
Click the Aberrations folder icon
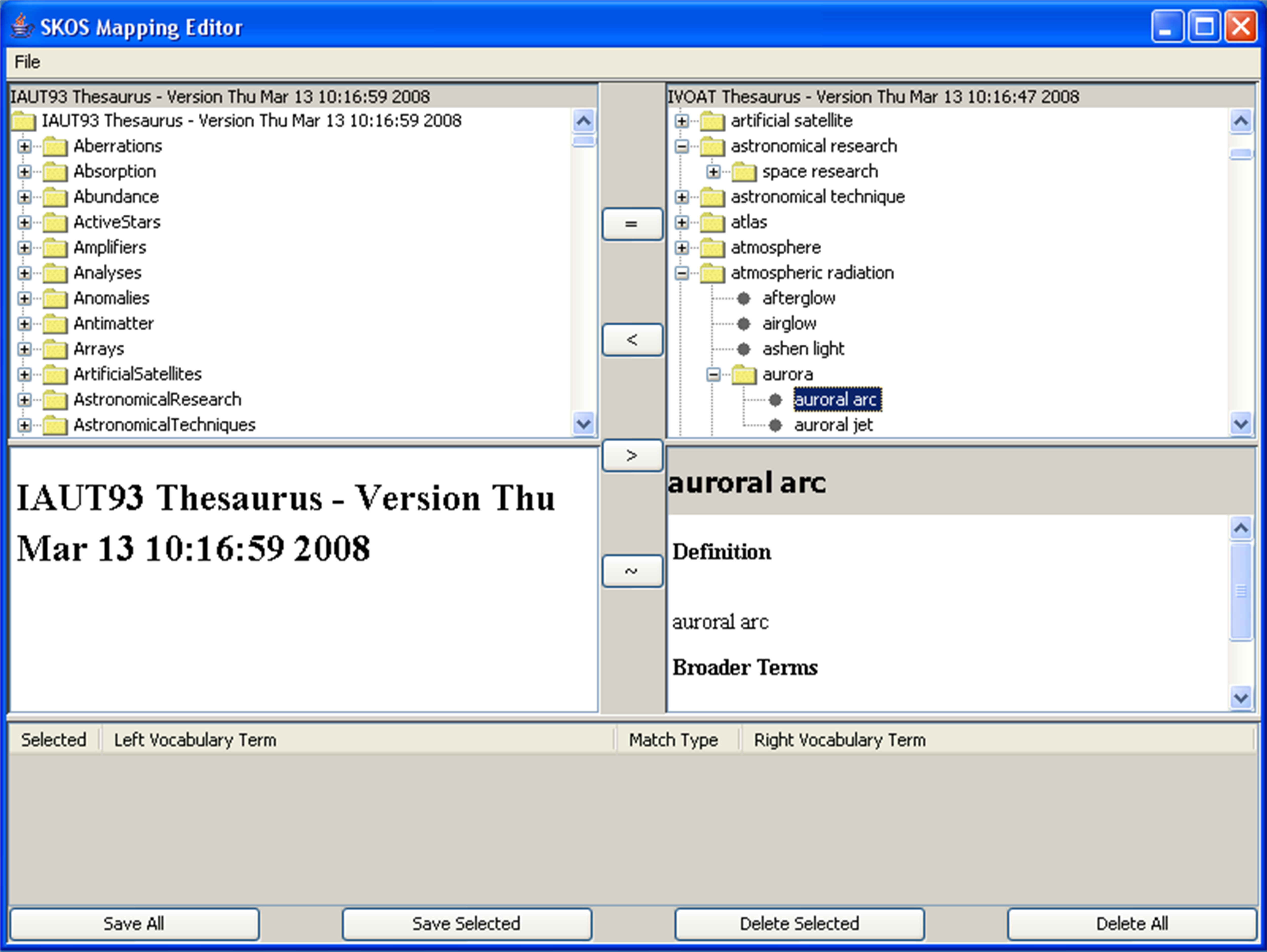point(55,147)
